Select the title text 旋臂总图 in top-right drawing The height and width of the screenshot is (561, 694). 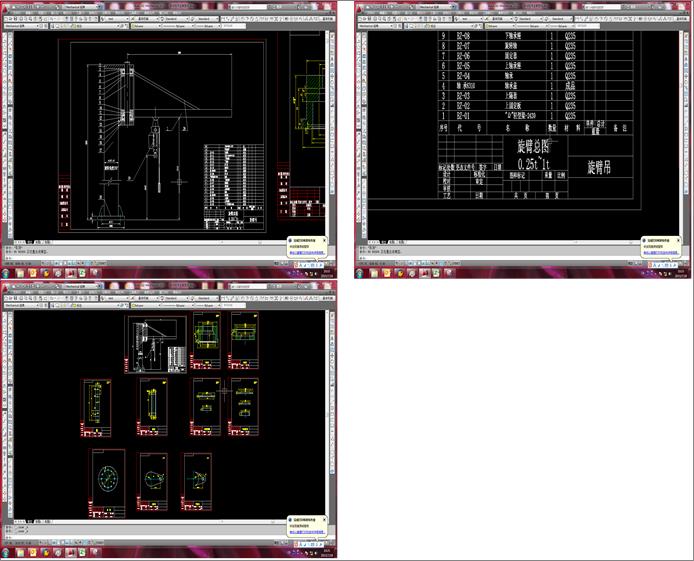tap(533, 146)
